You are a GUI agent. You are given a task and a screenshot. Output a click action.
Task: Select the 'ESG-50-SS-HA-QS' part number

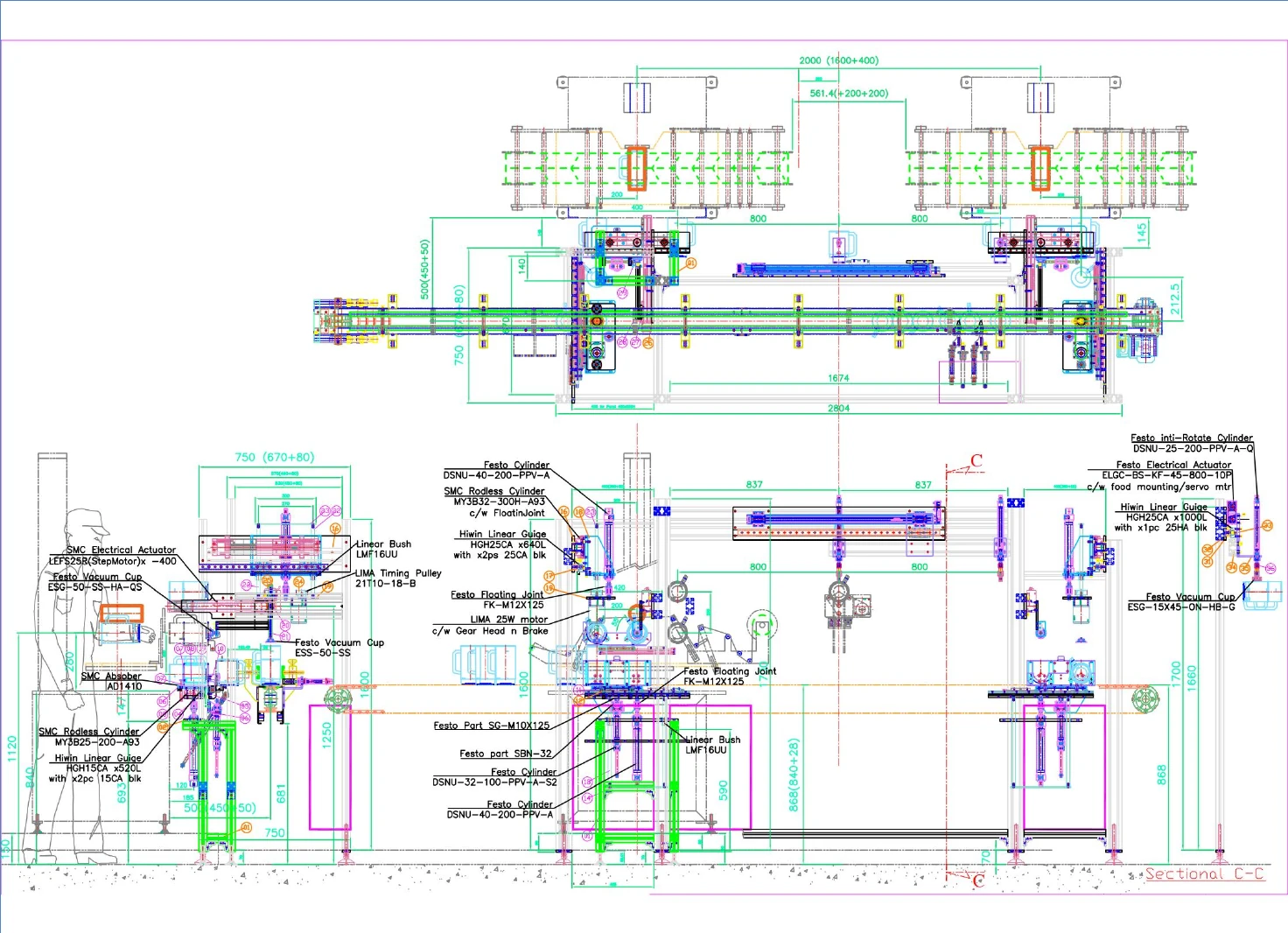pyautogui.click(x=94, y=587)
